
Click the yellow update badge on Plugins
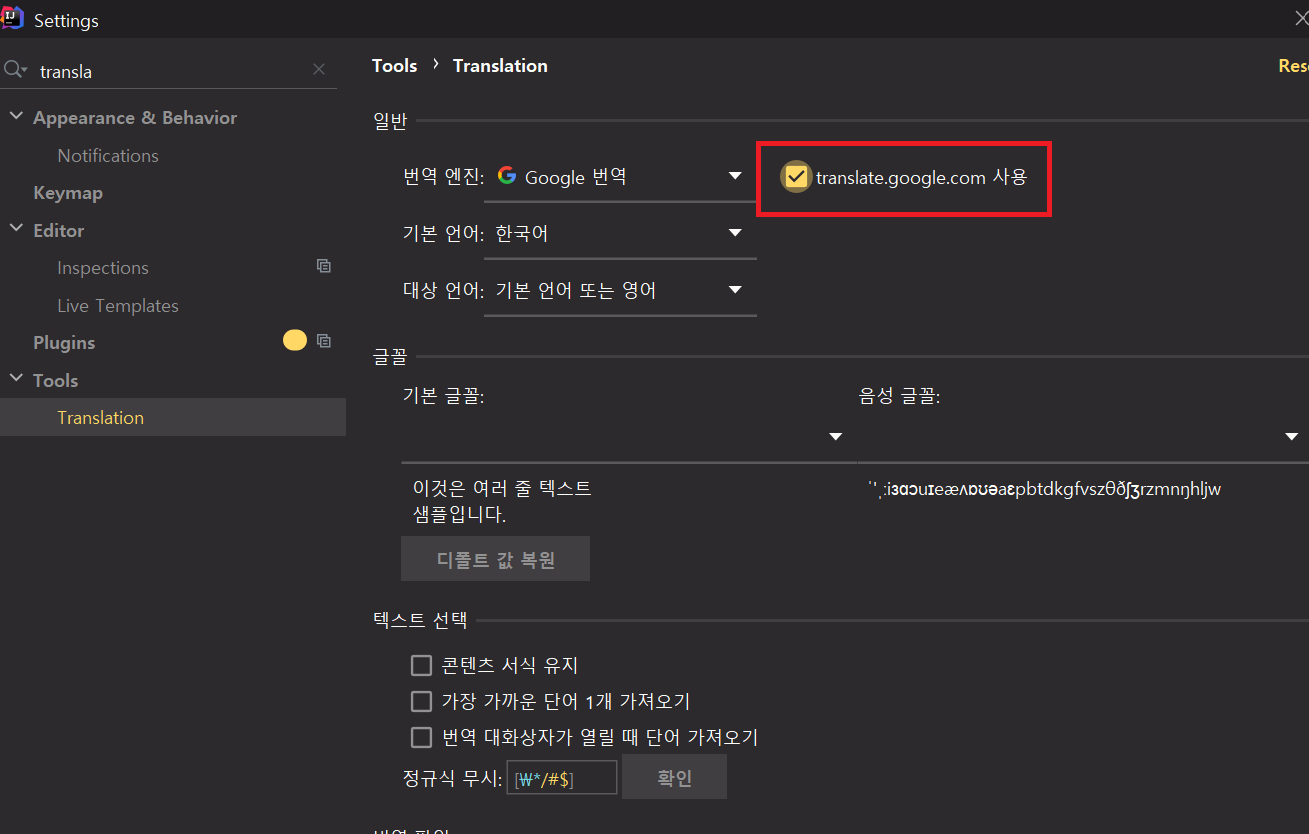[x=295, y=341]
